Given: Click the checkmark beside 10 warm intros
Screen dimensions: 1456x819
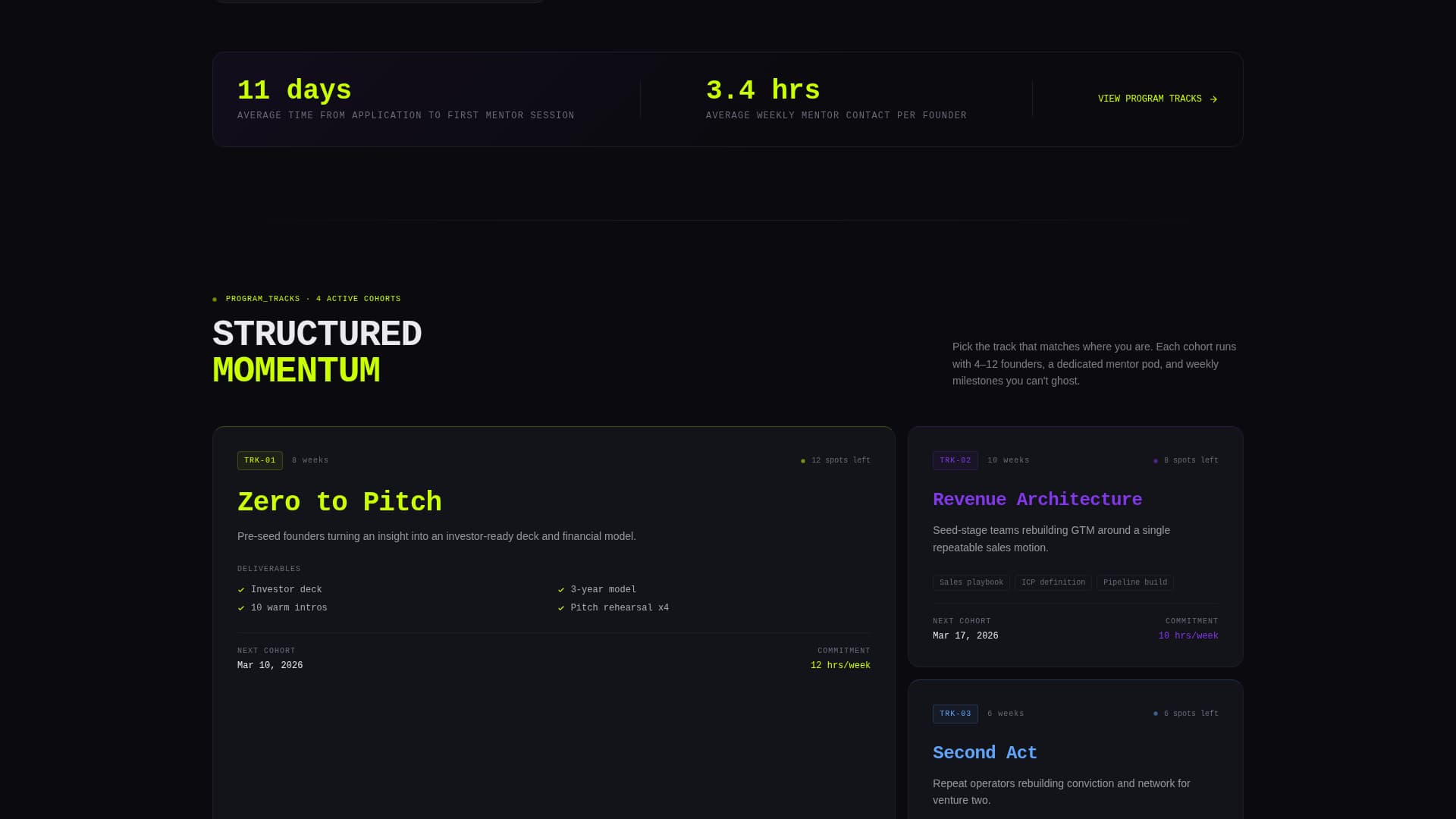Looking at the screenshot, I should tap(241, 607).
